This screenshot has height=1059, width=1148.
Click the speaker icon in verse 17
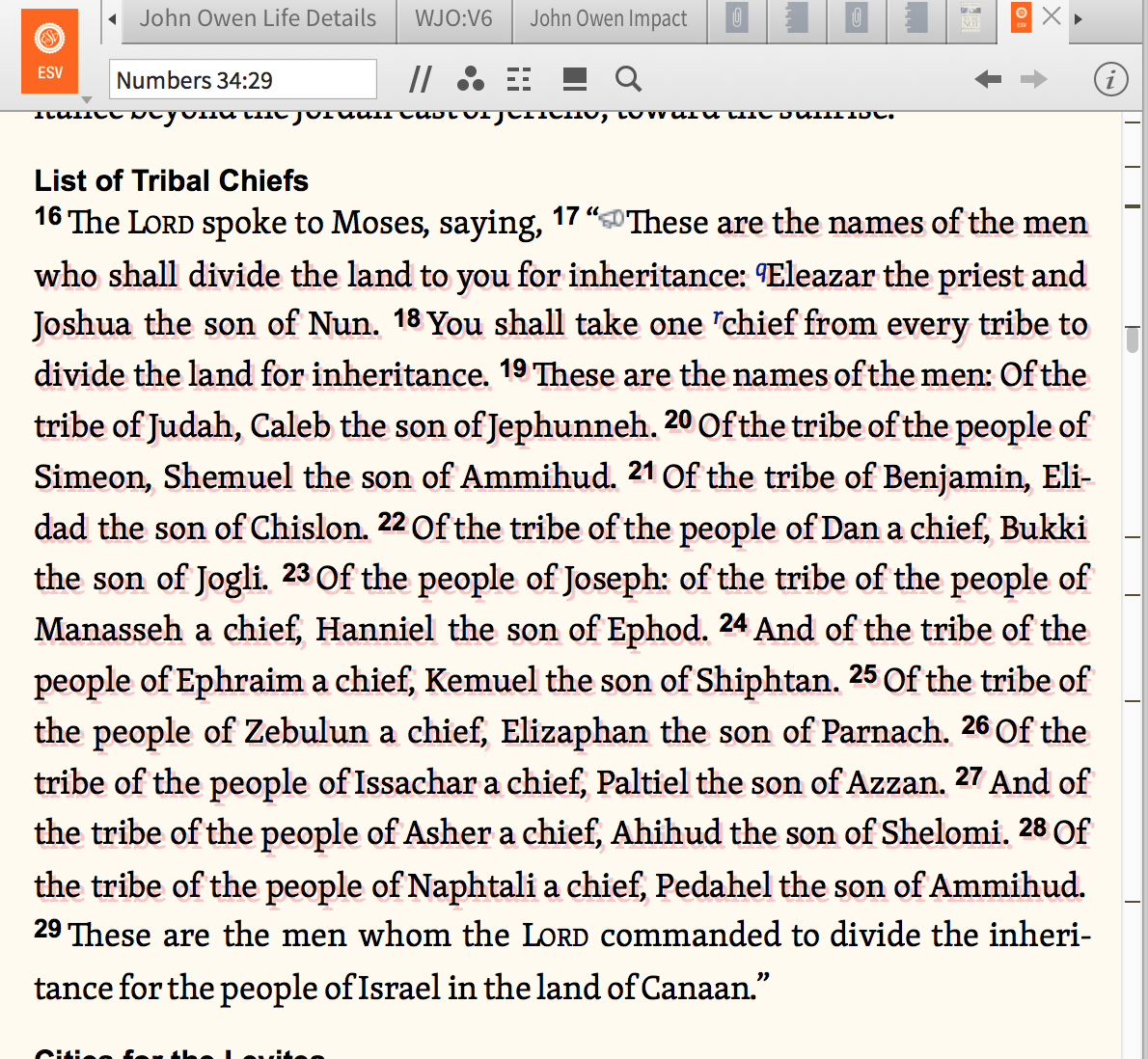[x=612, y=218]
